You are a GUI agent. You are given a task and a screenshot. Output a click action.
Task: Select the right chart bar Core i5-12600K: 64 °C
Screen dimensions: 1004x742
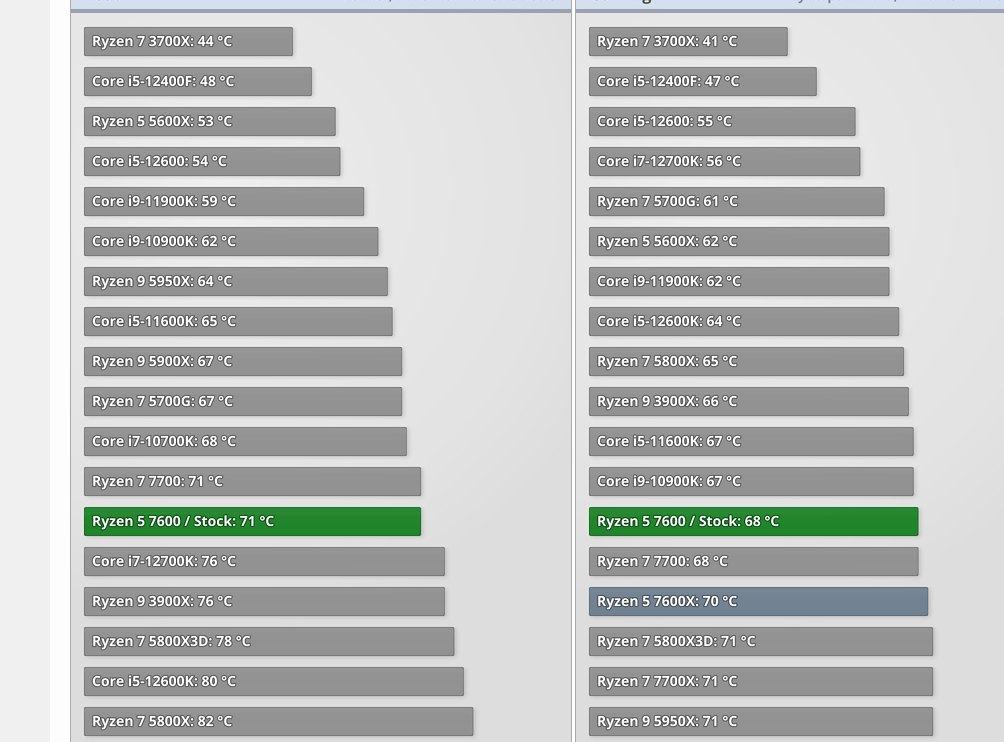tap(744, 321)
